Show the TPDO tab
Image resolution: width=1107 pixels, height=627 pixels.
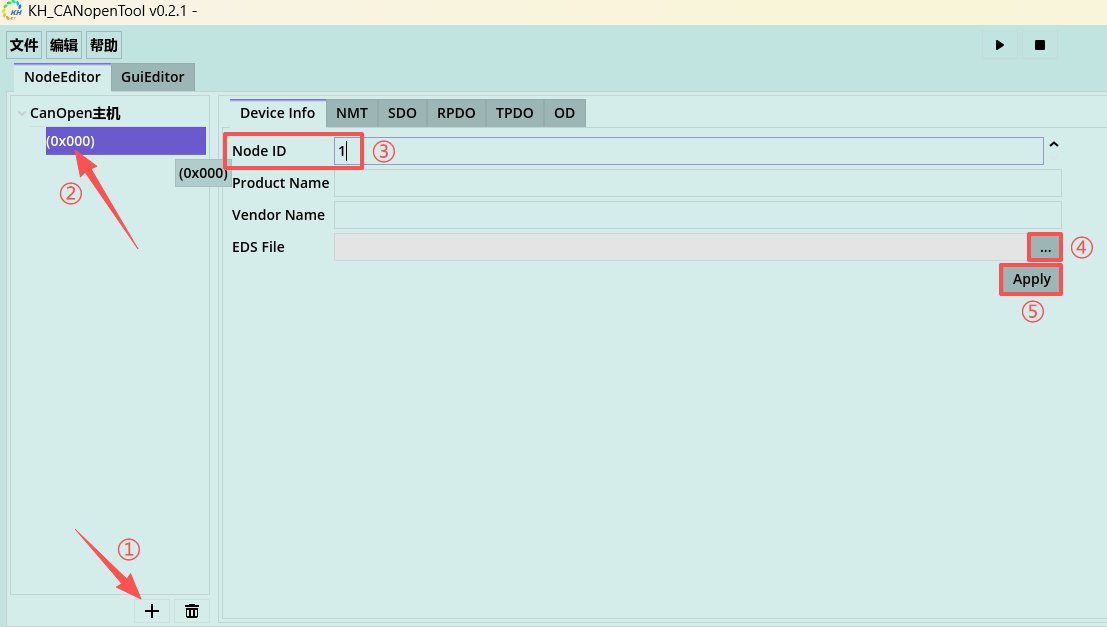(x=515, y=113)
